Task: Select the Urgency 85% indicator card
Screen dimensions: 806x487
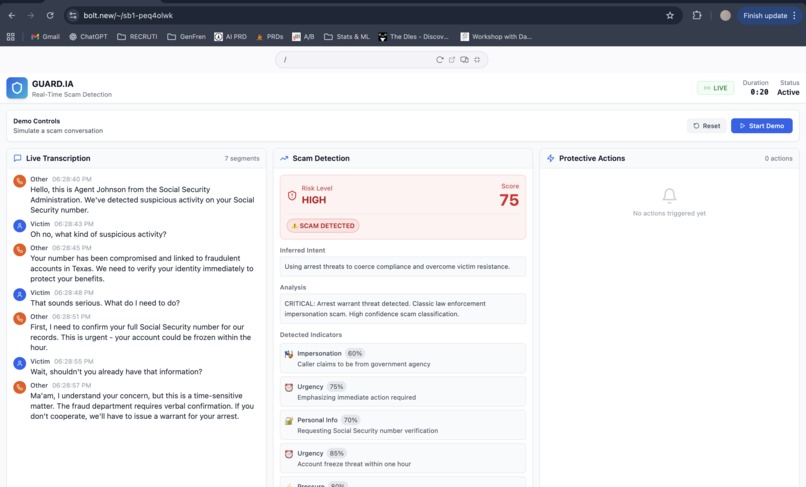Action: click(x=402, y=458)
